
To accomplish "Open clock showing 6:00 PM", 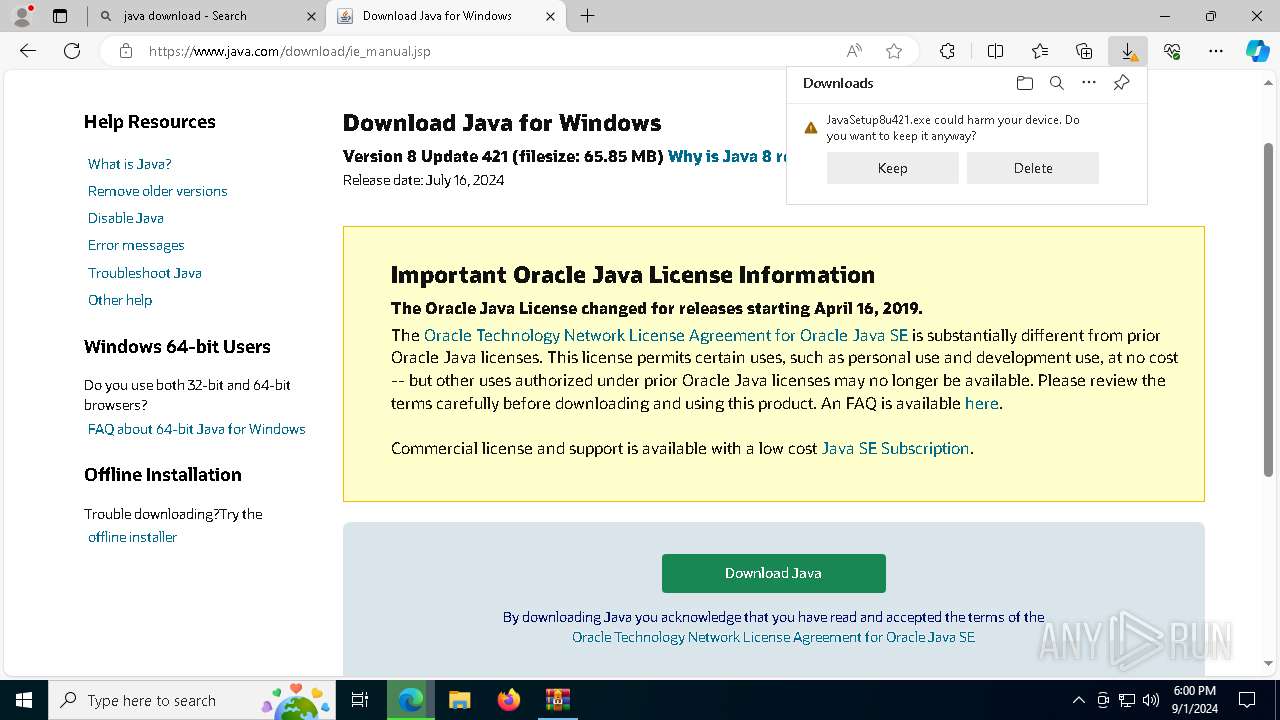I will (x=1194, y=700).
